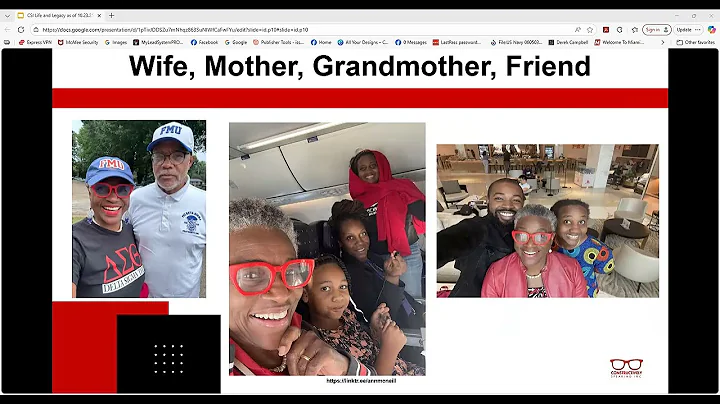Screen dimensions: 720x404
Task: Open the Other favorites folder
Action: click(696, 42)
